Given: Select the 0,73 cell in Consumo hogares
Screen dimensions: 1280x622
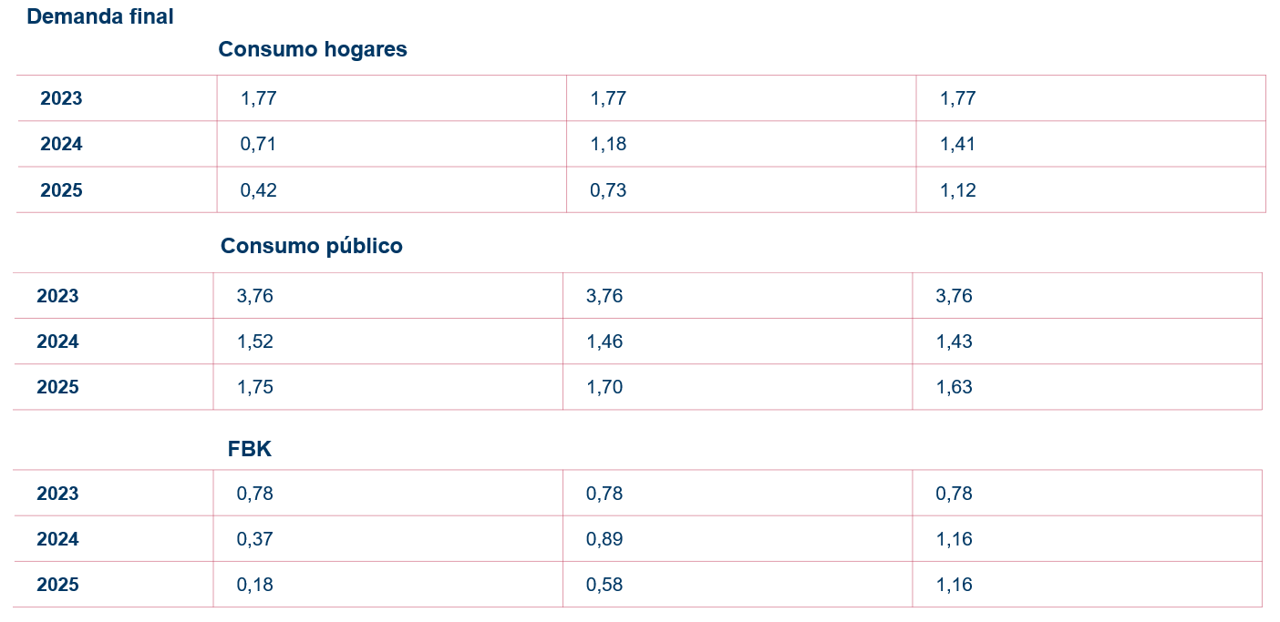Looking at the screenshot, I should (608, 190).
